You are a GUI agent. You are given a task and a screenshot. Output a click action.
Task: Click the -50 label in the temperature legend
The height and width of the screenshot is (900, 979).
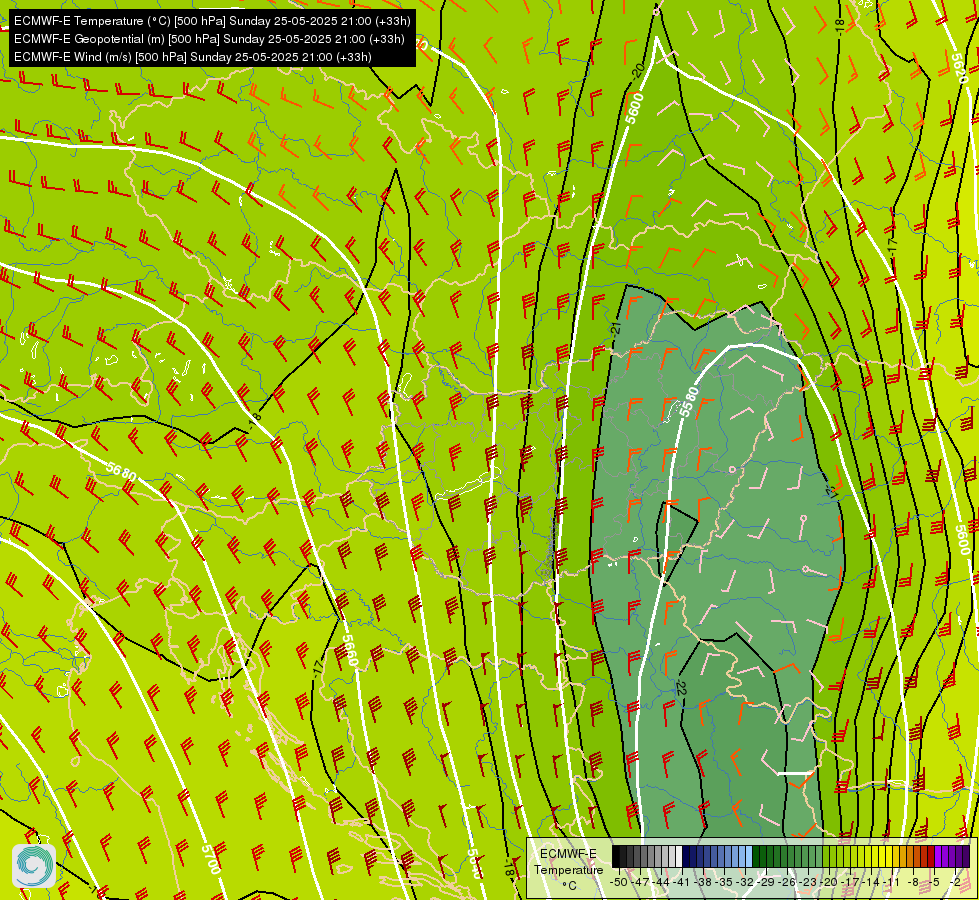click(619, 882)
